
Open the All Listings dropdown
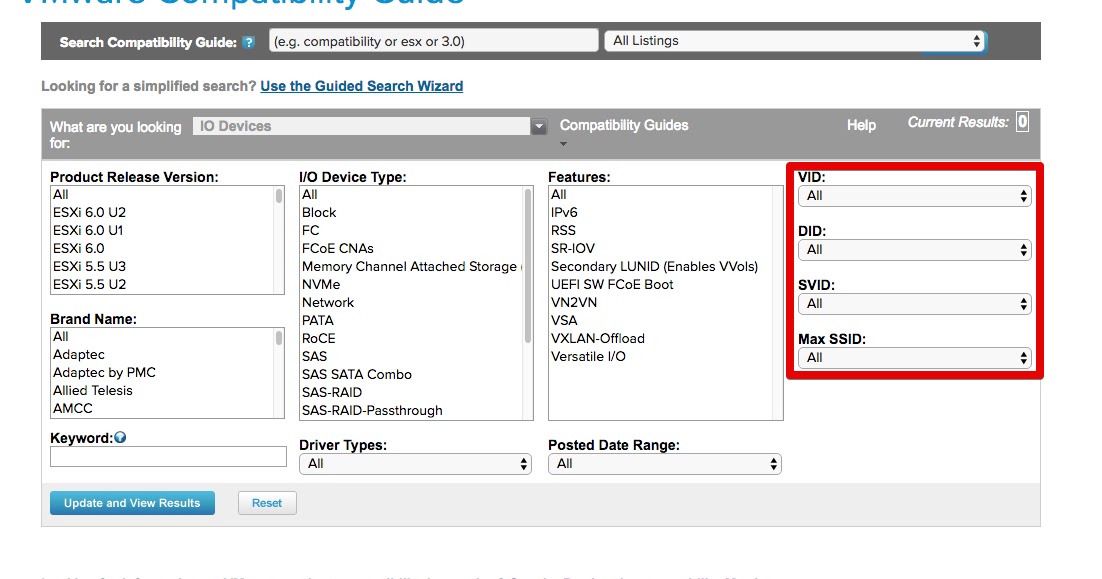pos(796,41)
